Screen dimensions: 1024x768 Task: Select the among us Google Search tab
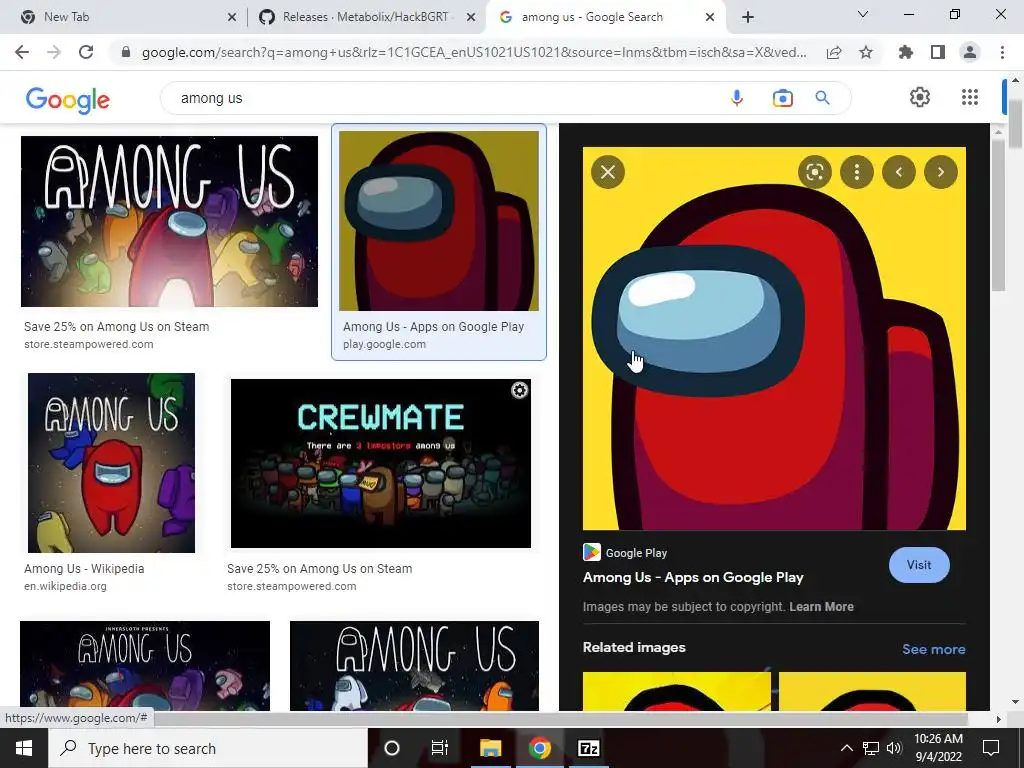604,17
